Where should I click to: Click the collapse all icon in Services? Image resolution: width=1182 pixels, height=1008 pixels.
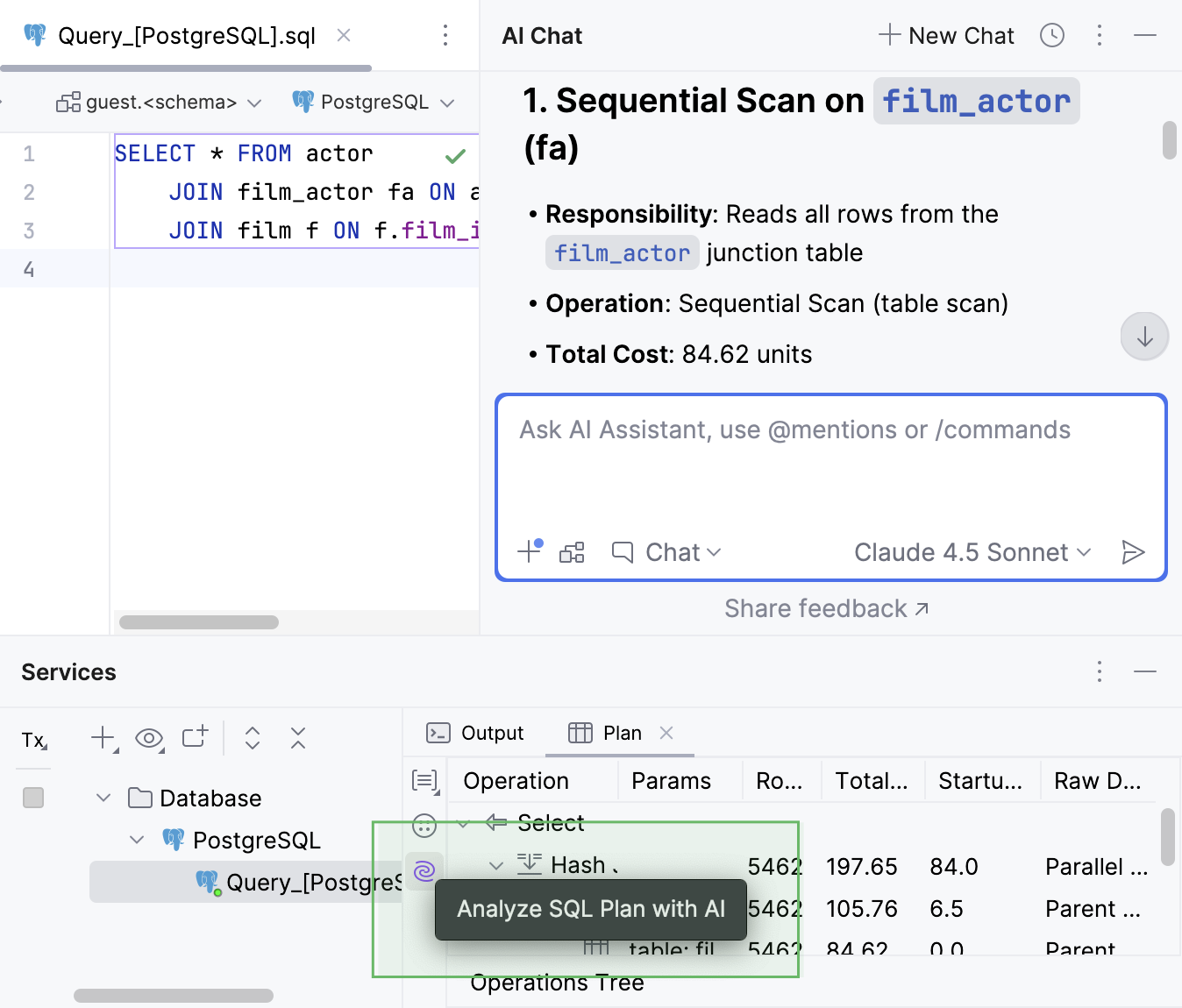tap(297, 740)
